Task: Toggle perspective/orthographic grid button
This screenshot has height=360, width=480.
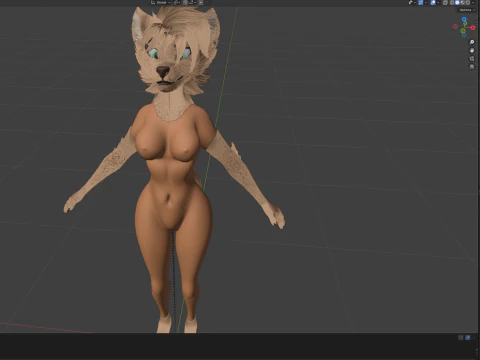Action: (x=472, y=67)
